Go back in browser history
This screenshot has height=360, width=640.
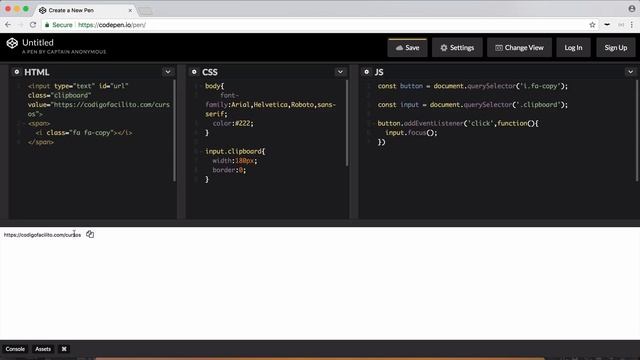pos(8,25)
